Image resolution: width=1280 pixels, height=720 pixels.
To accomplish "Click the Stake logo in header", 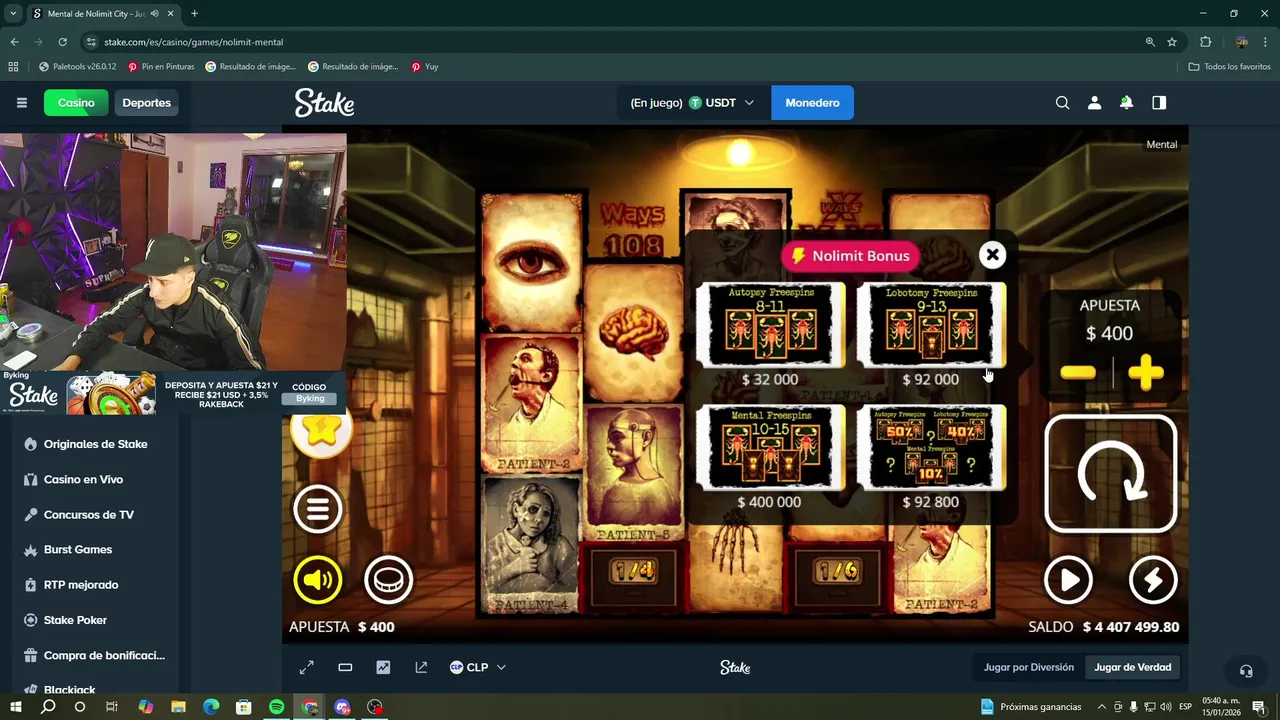I will tap(324, 103).
